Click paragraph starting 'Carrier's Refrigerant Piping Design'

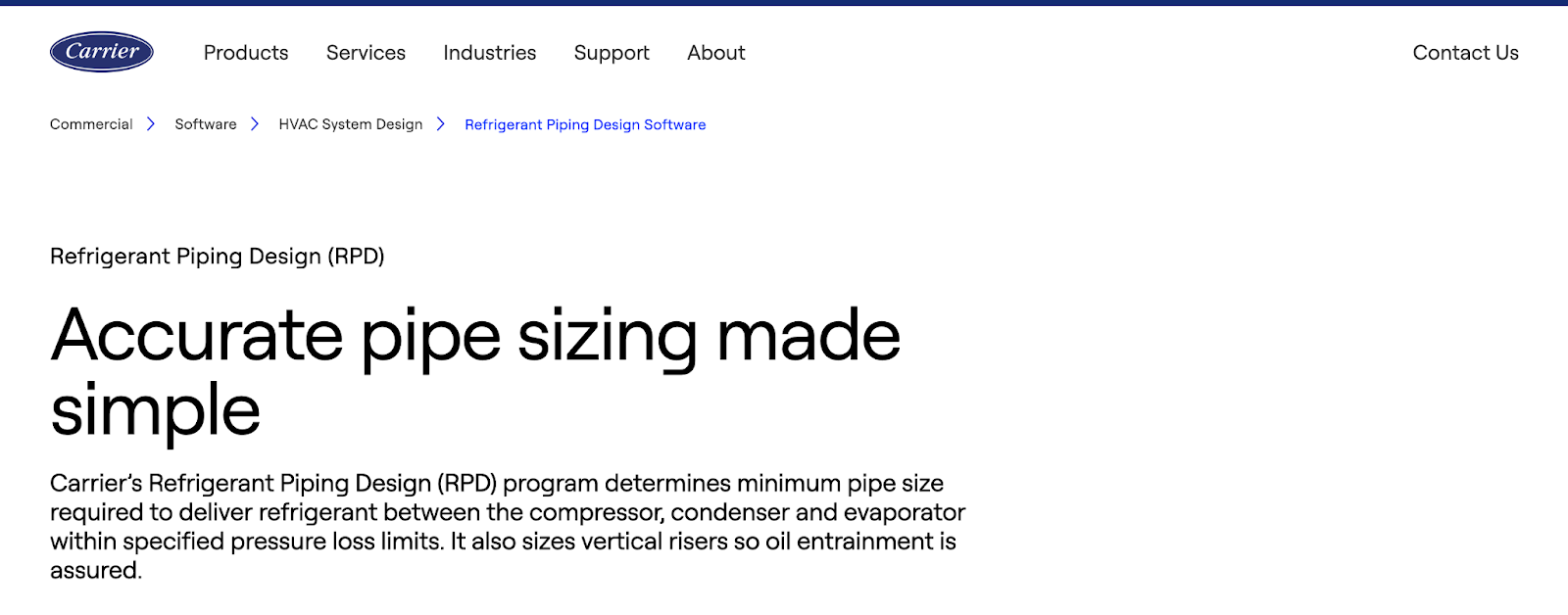(x=508, y=527)
